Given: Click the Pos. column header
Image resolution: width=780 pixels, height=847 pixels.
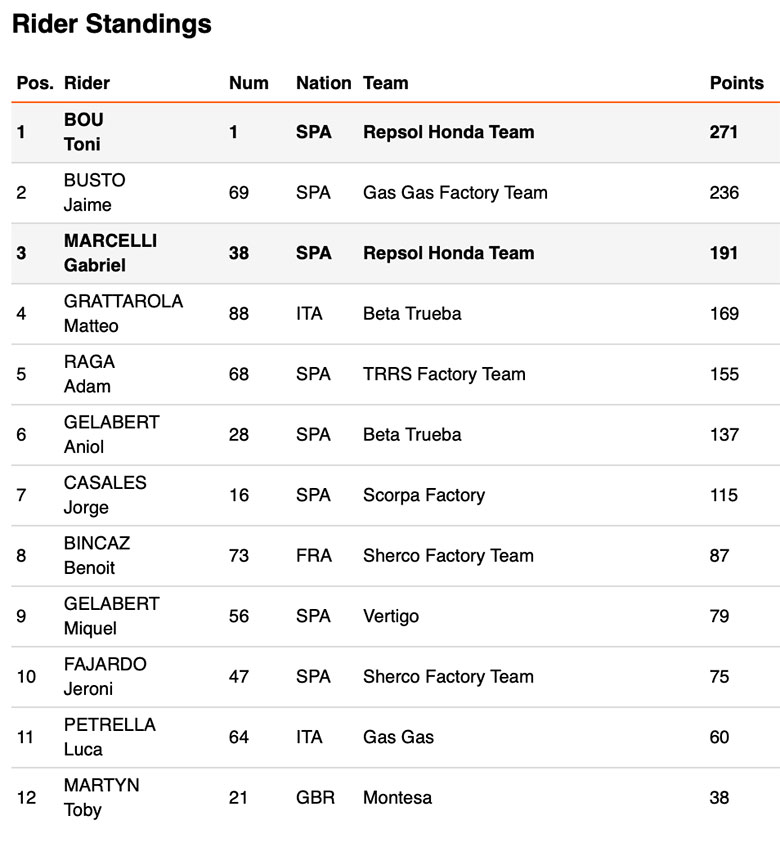Looking at the screenshot, I should tap(34, 83).
